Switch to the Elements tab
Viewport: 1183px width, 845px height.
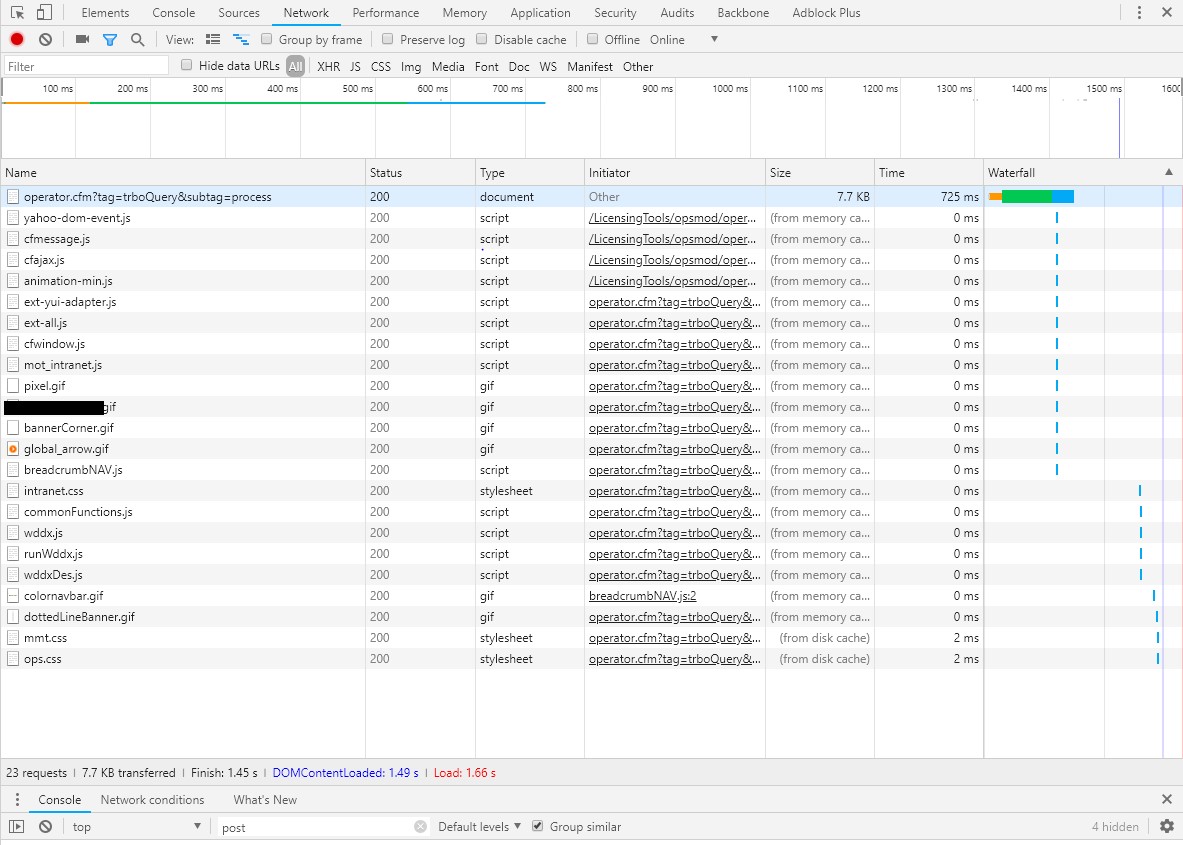pos(105,13)
